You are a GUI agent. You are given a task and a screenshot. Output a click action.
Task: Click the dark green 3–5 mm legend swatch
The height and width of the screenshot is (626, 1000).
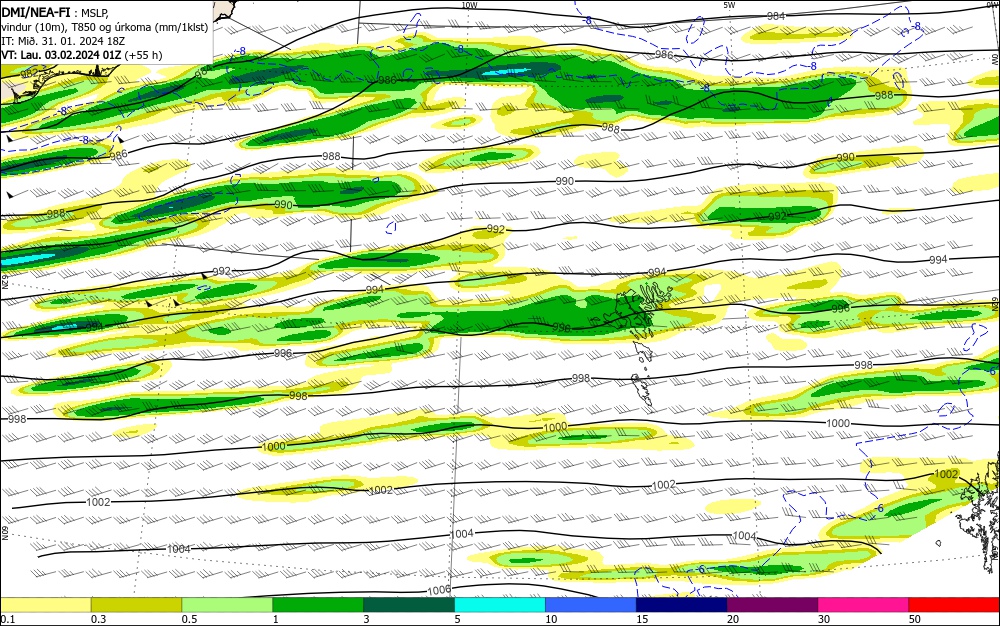point(409,605)
